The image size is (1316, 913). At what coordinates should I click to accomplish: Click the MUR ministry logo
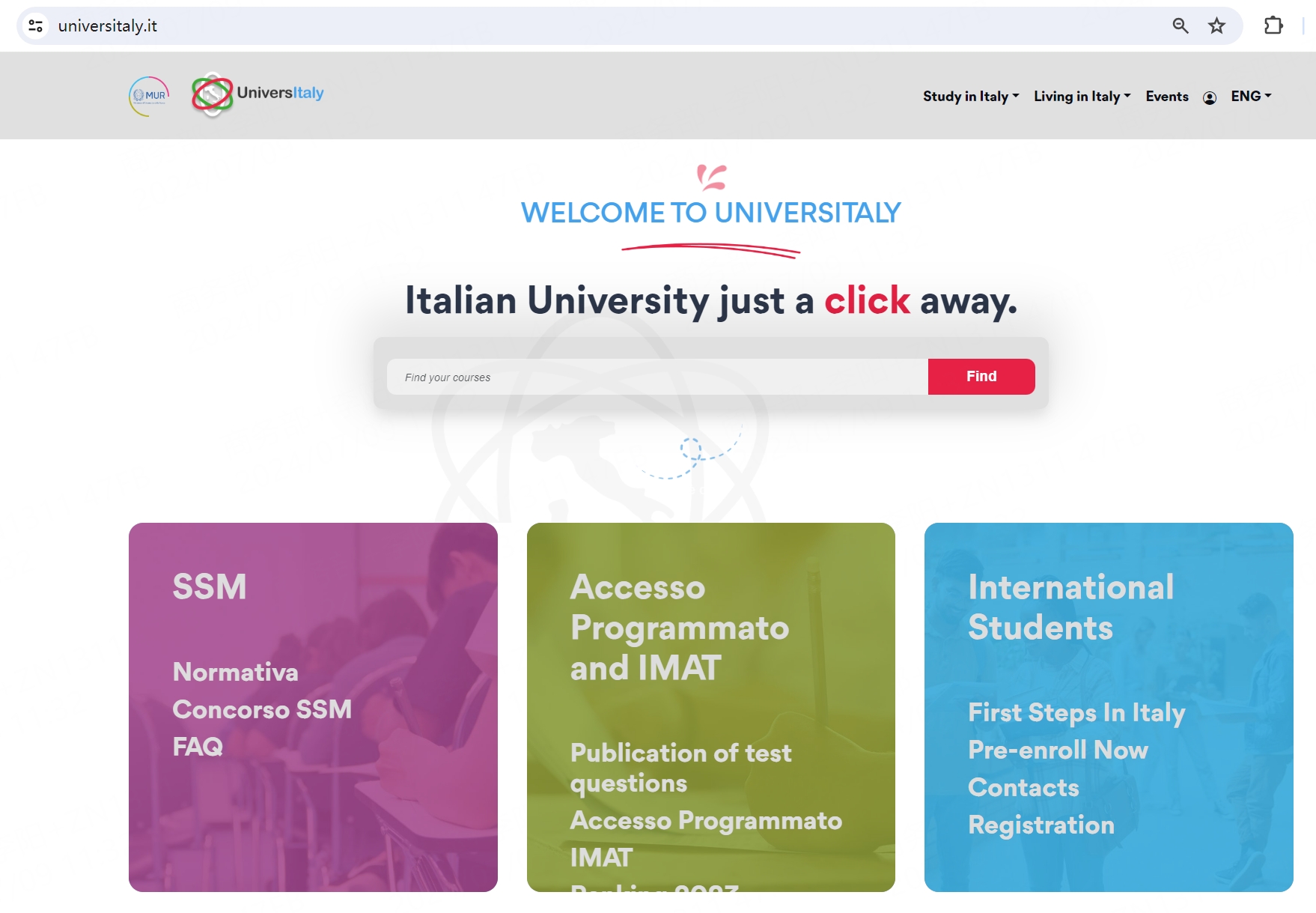tap(149, 96)
